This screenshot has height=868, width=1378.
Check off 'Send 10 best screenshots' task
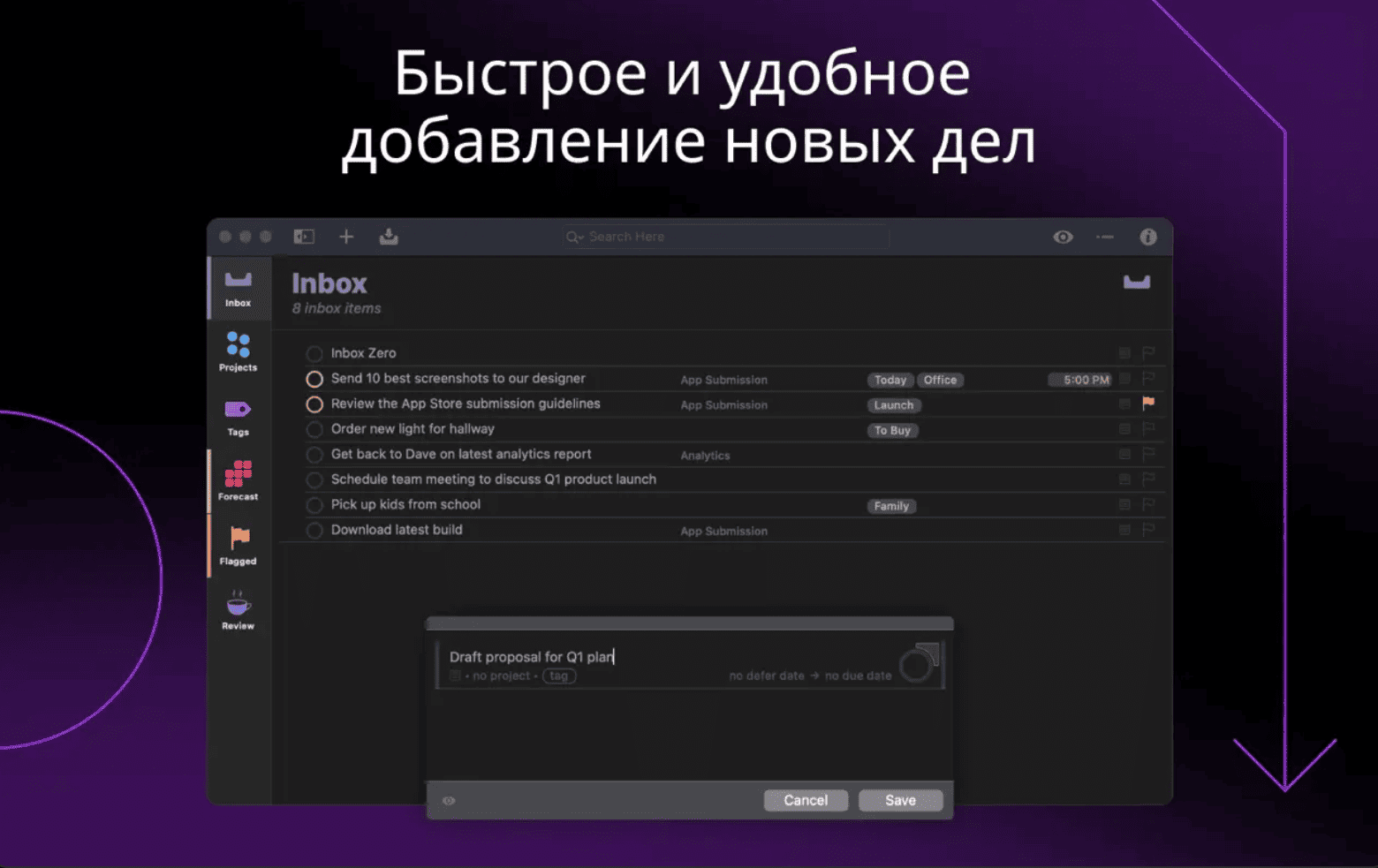(x=314, y=379)
